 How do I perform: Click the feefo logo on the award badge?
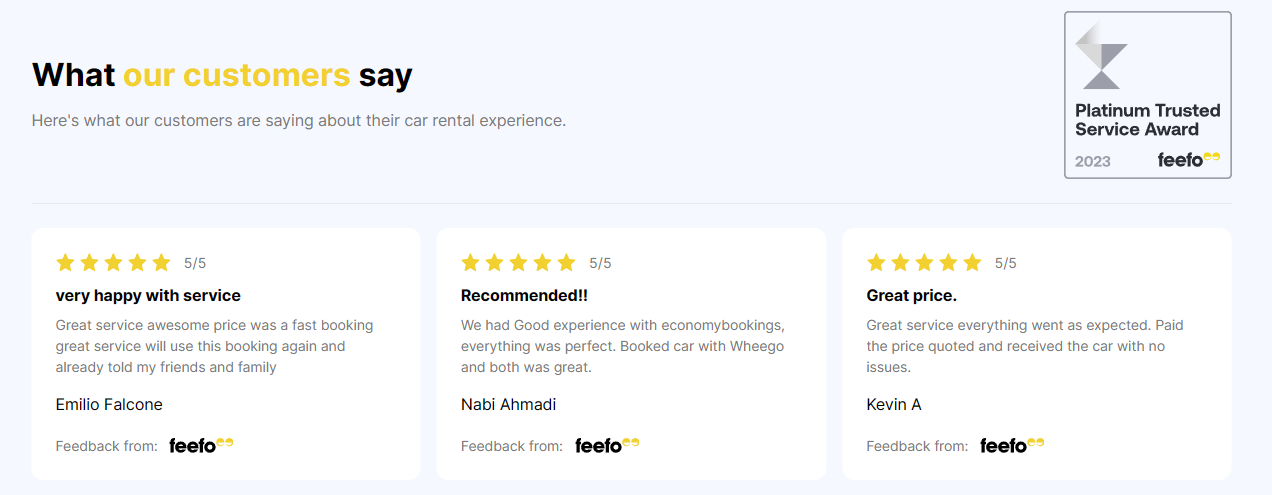point(1189,160)
